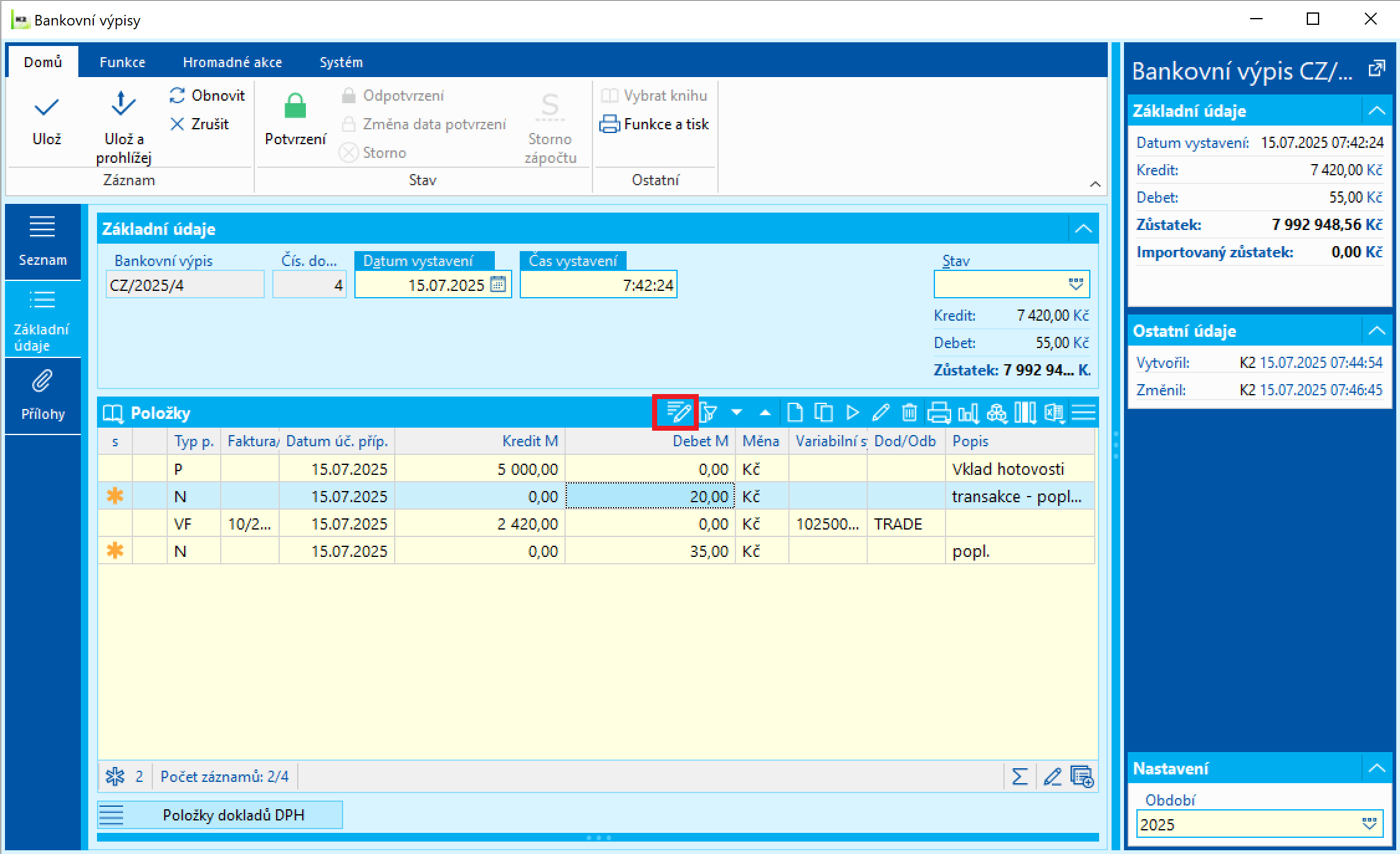Switch to the Funkce ribbon tab

point(122,62)
